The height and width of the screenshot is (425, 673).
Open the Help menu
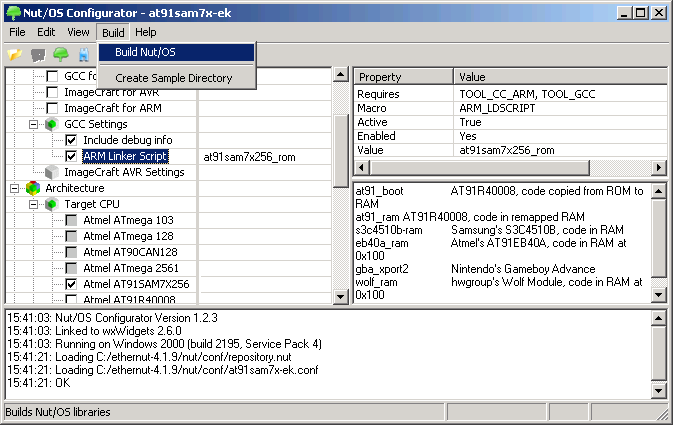(146, 32)
